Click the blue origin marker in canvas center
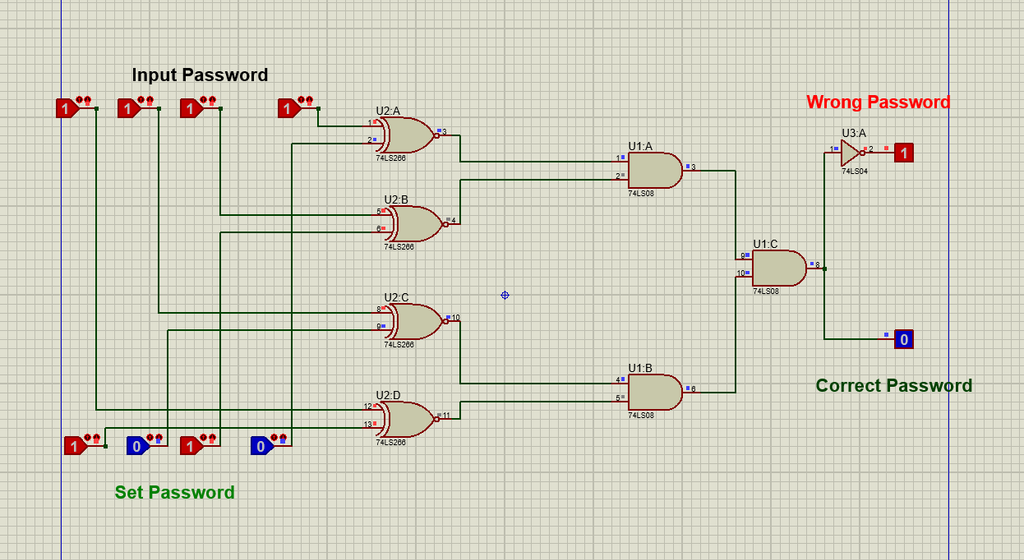The width and height of the screenshot is (1024, 560). tap(505, 295)
